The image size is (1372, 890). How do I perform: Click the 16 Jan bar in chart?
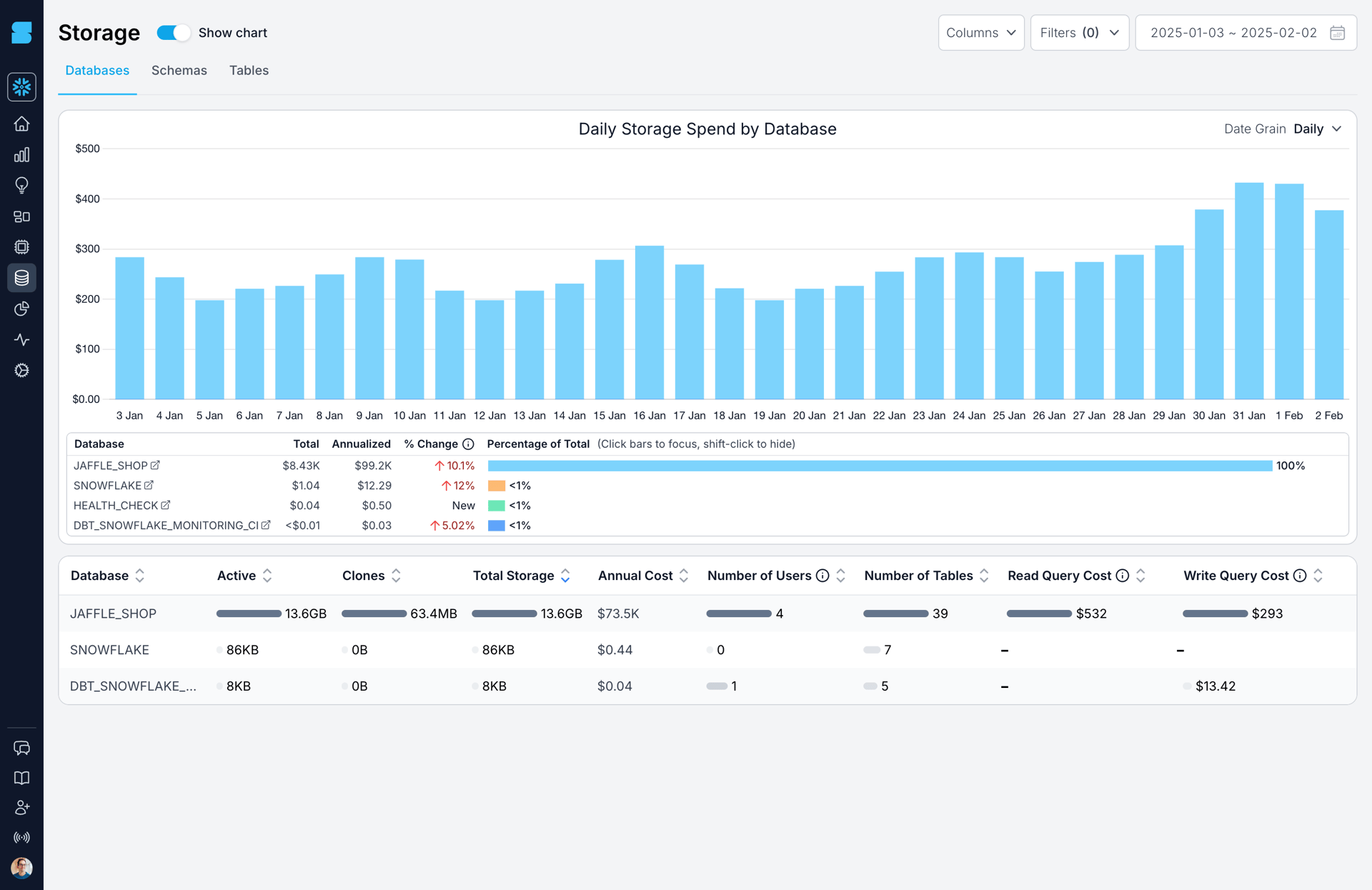click(x=649, y=322)
